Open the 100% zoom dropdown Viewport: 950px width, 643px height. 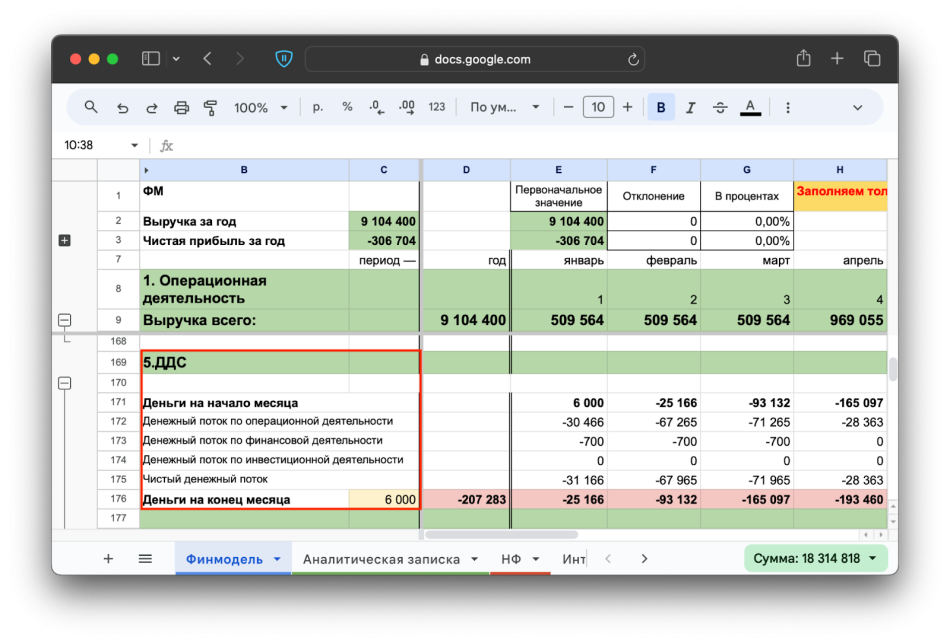[x=260, y=107]
